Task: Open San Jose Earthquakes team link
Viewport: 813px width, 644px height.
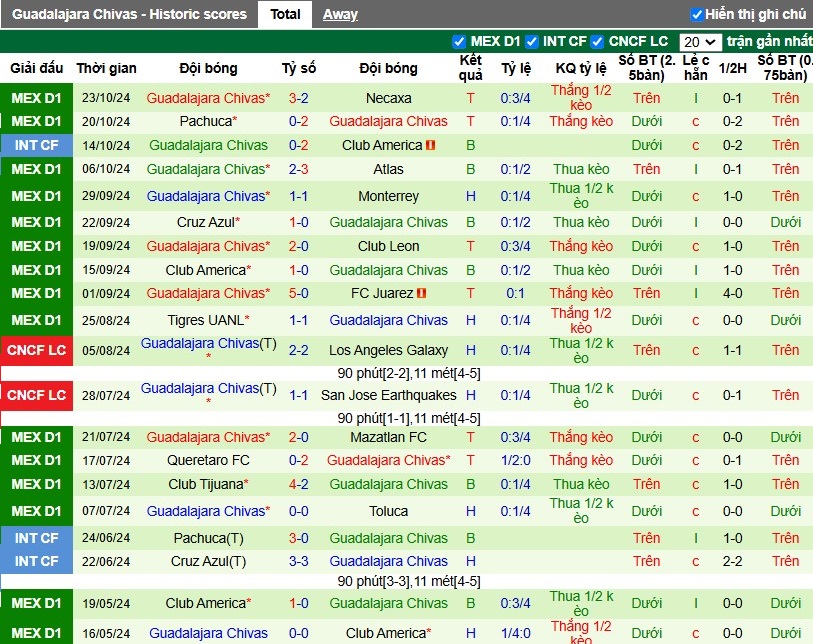Action: [x=388, y=395]
